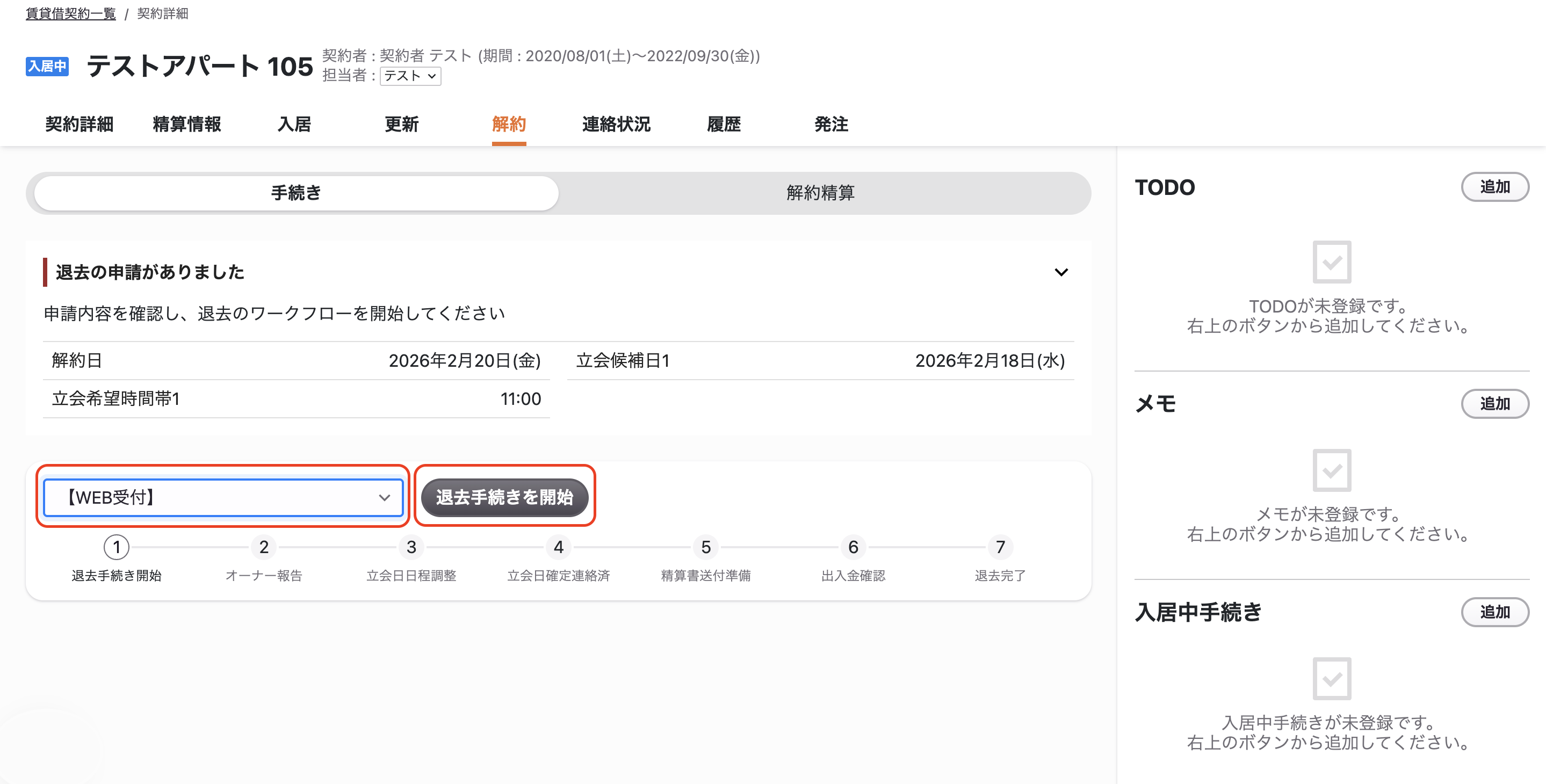This screenshot has width=1546, height=784.
Task: Select the 解約 tab
Action: tap(509, 124)
